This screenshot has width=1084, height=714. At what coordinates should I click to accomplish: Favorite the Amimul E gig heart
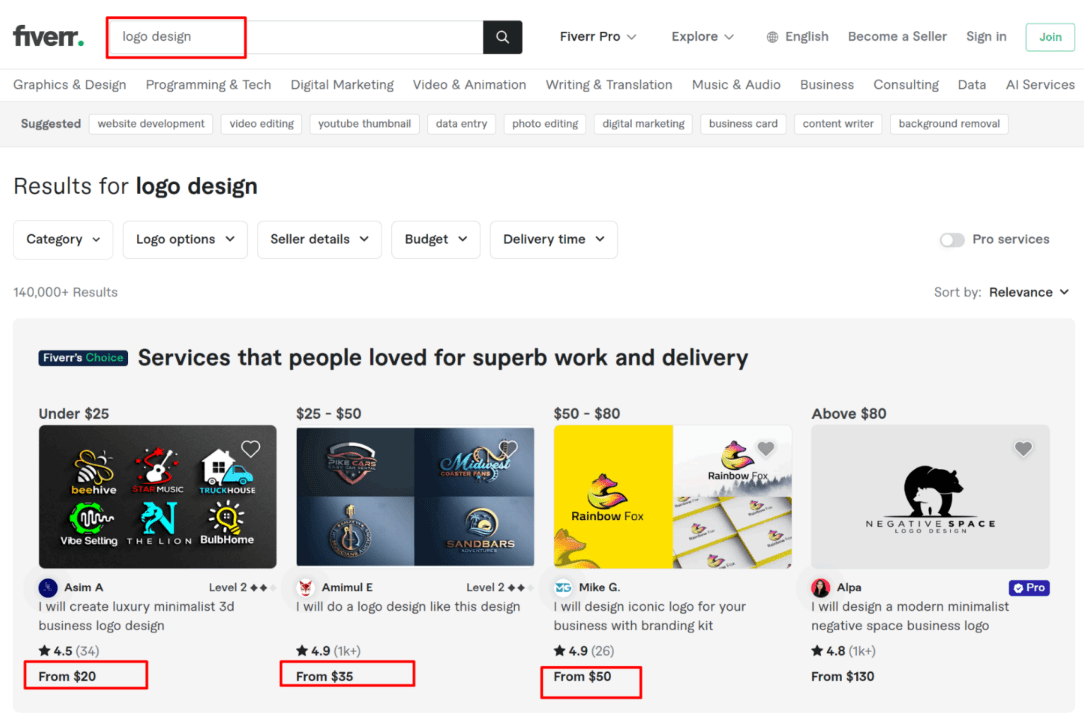[508, 449]
